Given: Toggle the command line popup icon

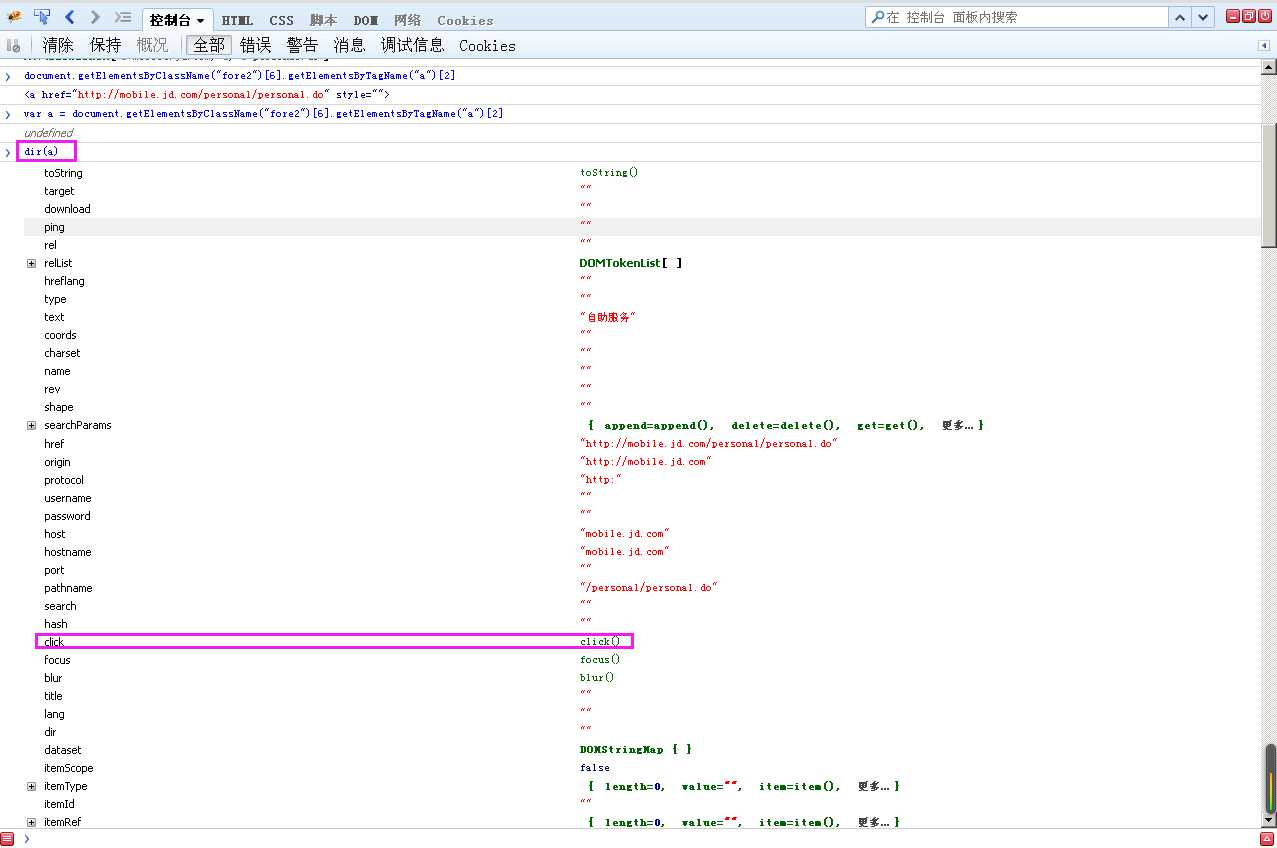Looking at the screenshot, I should 123,17.
